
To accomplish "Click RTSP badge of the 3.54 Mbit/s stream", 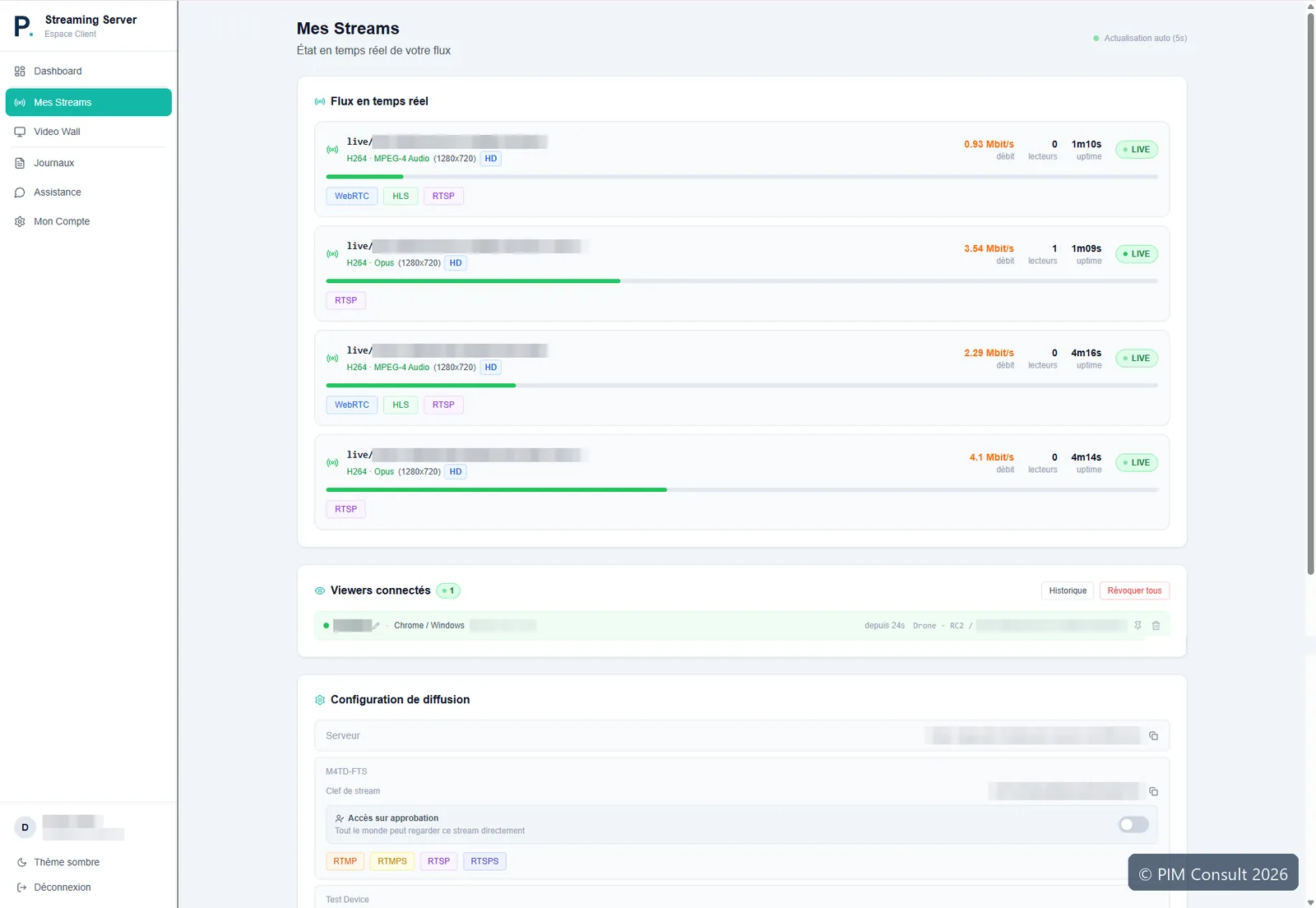I will coord(346,300).
